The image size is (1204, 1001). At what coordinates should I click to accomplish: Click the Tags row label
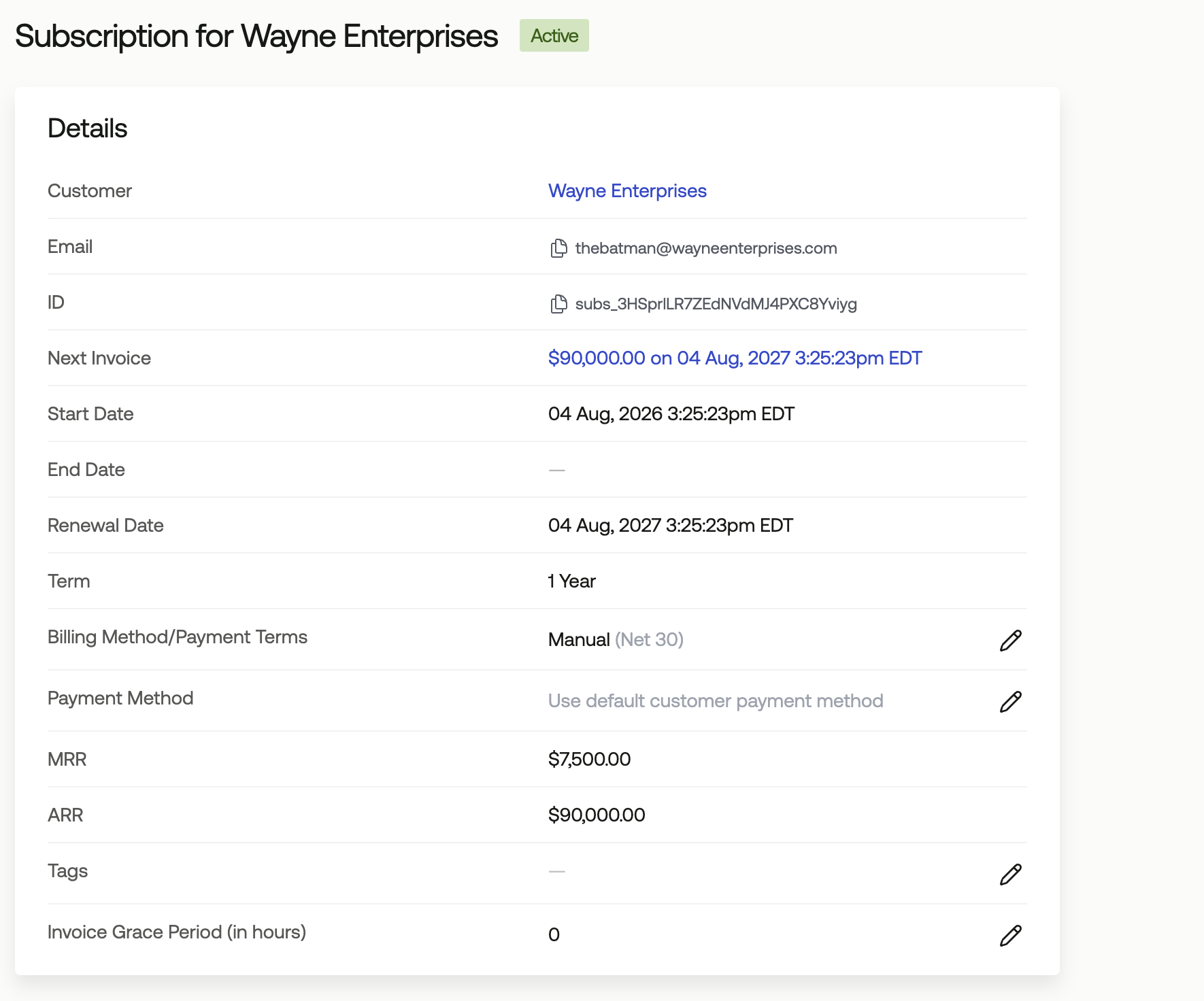67,871
